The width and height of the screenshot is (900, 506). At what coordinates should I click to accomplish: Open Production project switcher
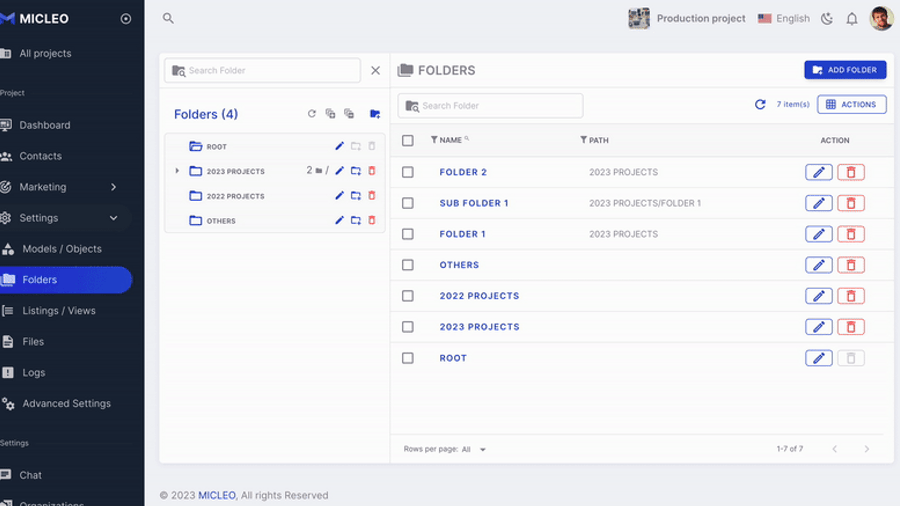tap(686, 18)
